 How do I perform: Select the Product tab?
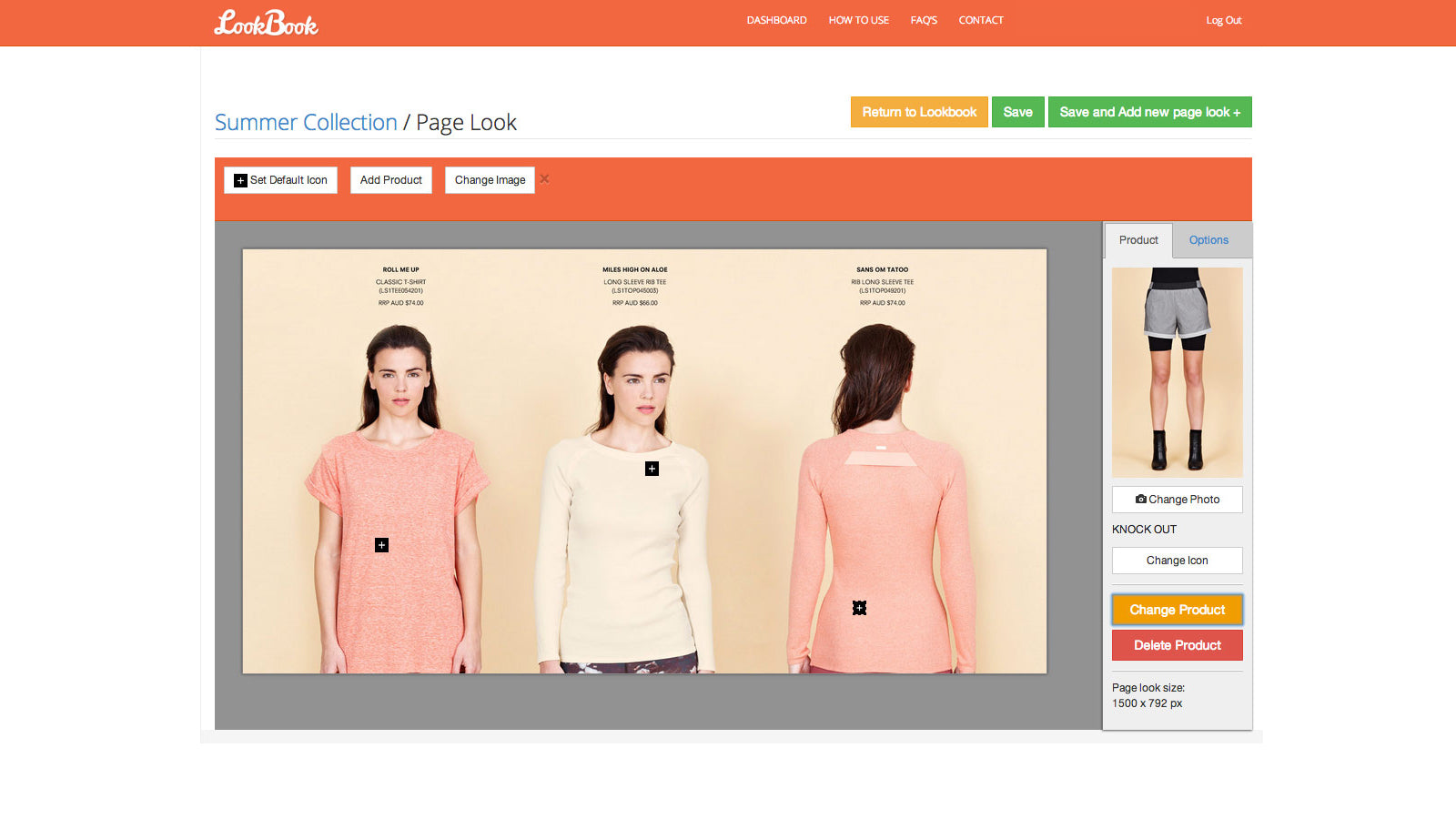(1137, 240)
